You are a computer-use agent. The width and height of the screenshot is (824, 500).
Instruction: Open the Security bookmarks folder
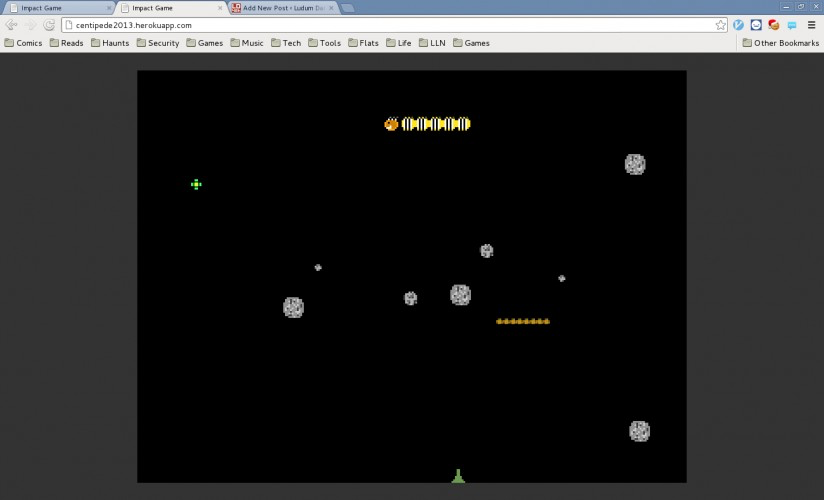click(x=158, y=43)
